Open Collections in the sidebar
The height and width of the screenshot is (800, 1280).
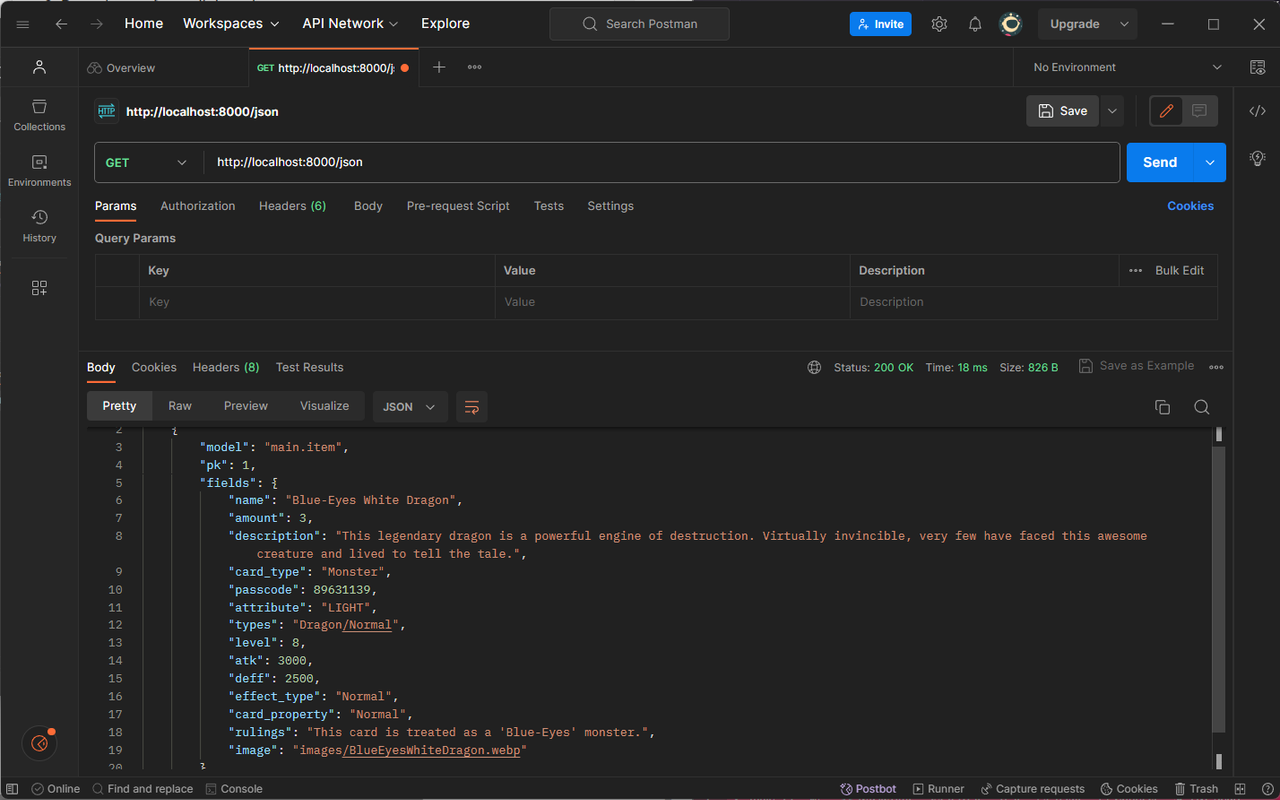39,115
